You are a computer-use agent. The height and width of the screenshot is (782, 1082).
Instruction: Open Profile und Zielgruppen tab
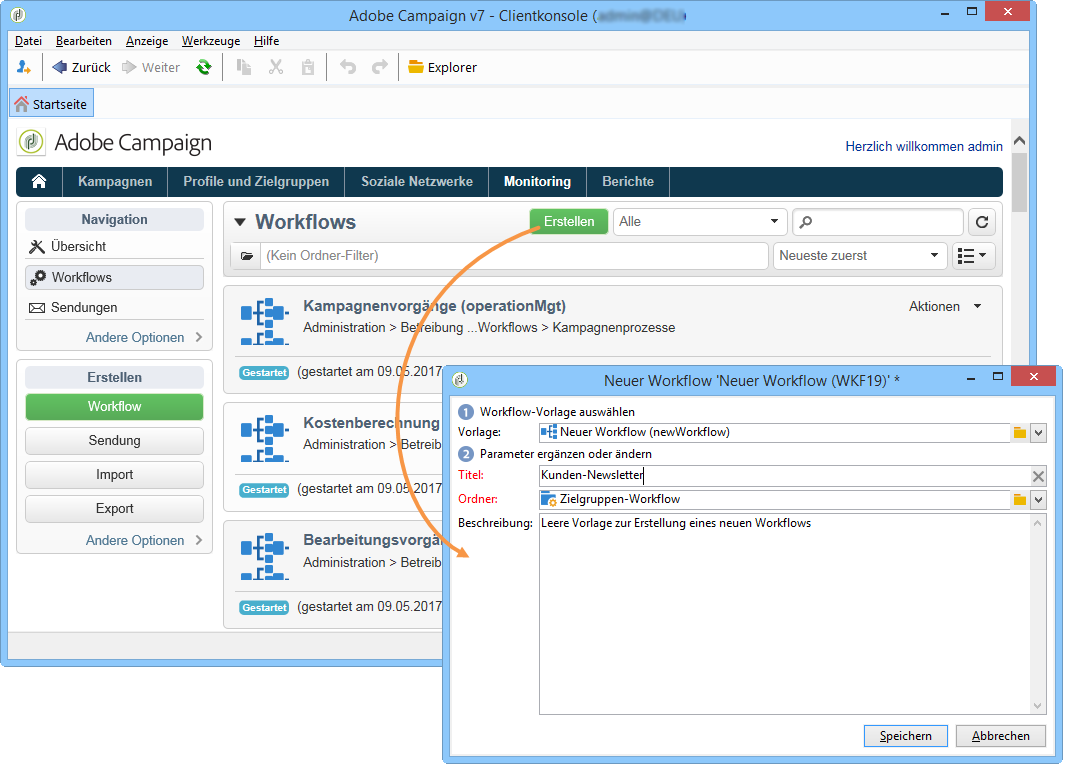coord(256,182)
